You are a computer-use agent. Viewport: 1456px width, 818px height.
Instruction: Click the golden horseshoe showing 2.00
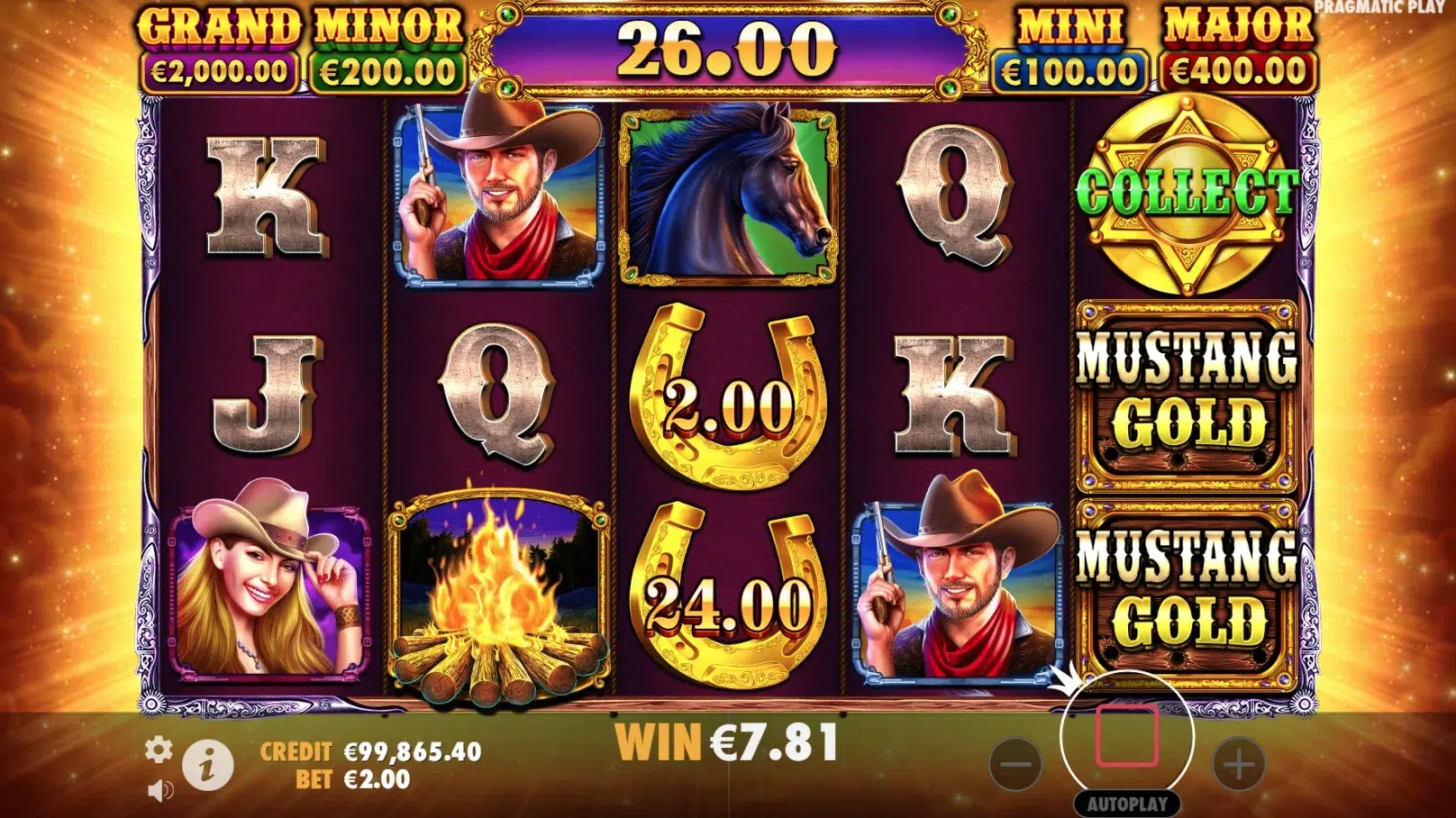point(728,397)
